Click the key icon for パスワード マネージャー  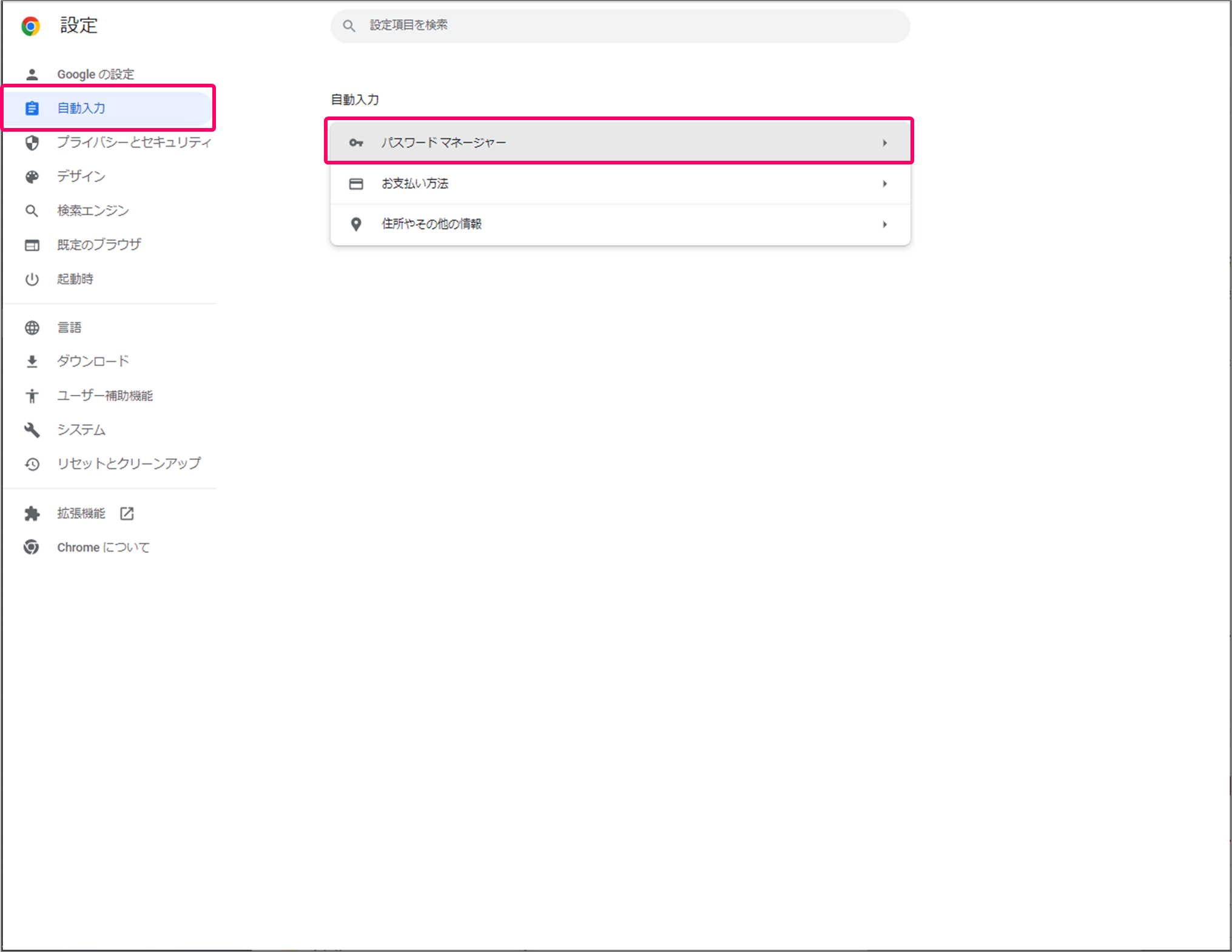coord(356,143)
